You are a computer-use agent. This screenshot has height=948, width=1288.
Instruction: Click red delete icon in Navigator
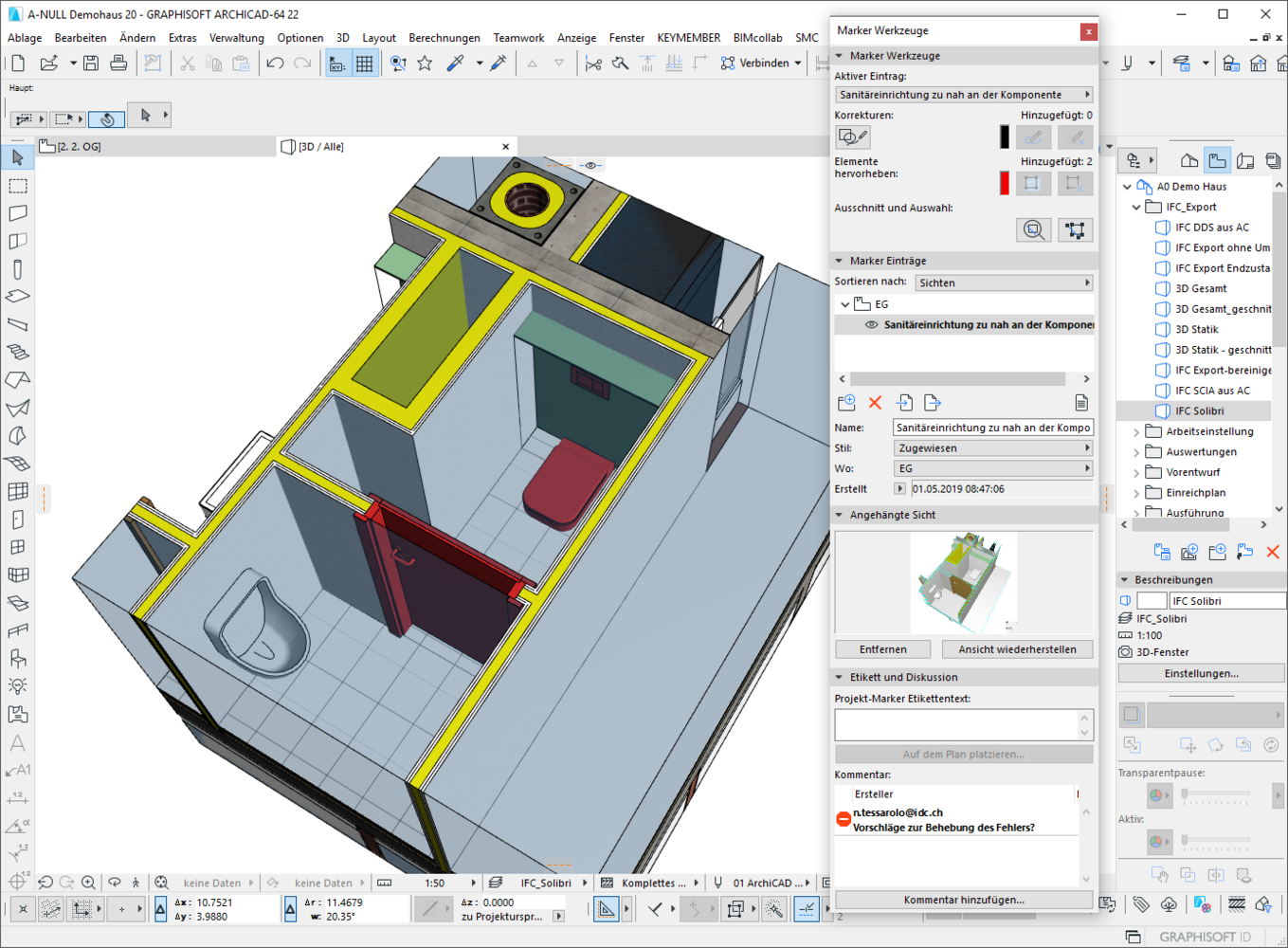(1273, 552)
